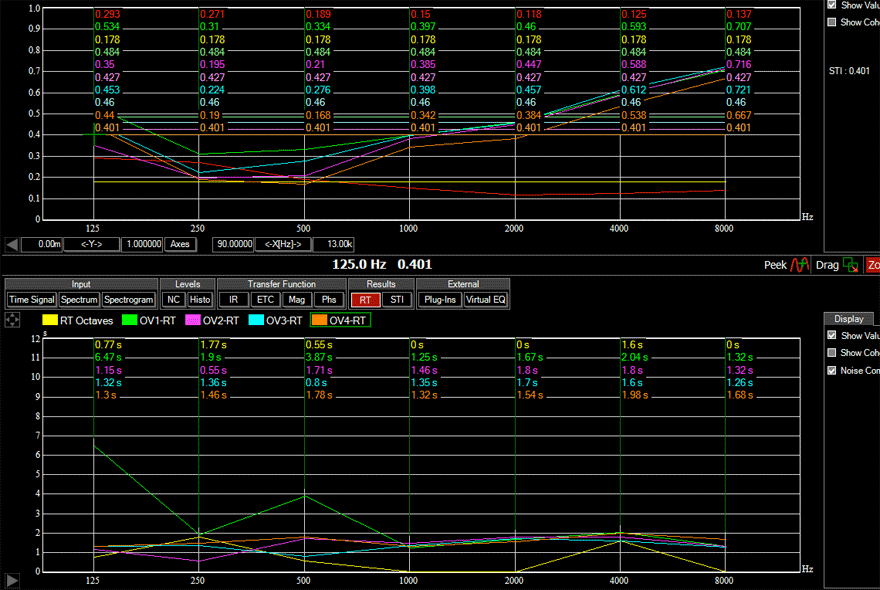Click the '0.721' value label
Viewport: 880px width, 590px height.
739,90
